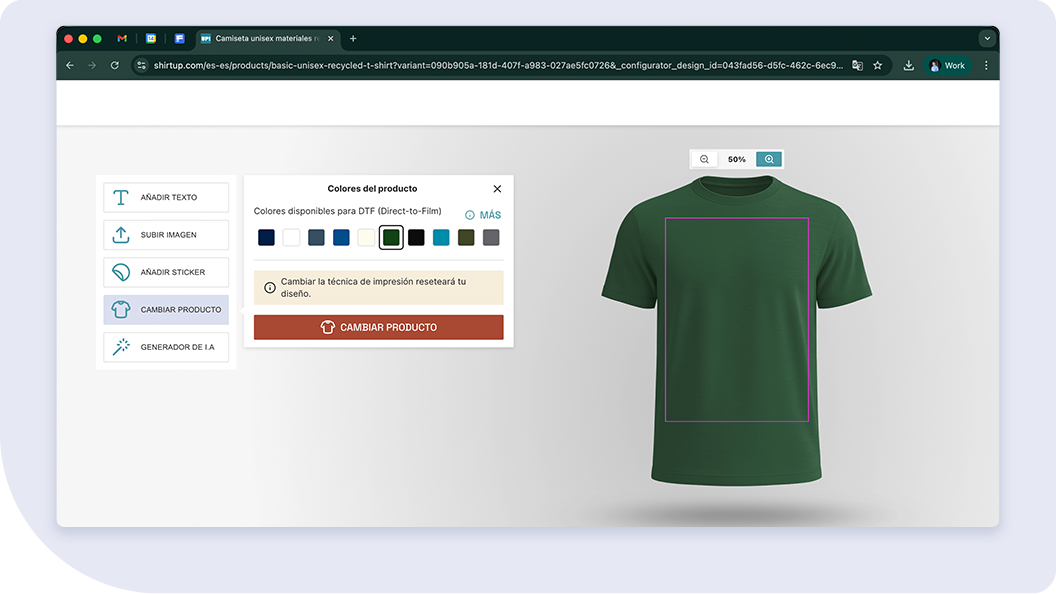
Task: Choose the black color swatch
Action: coord(416,237)
